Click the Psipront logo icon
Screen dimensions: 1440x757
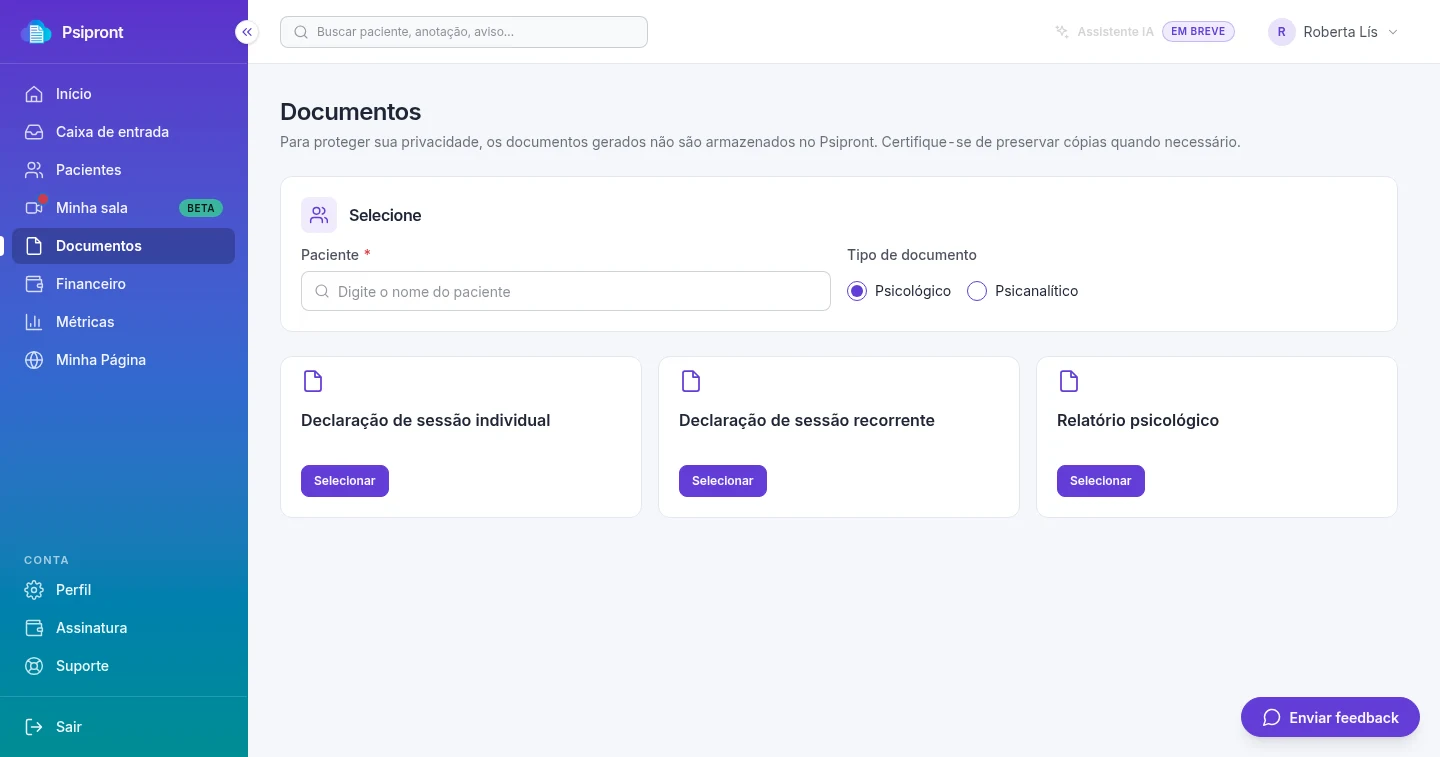click(36, 32)
